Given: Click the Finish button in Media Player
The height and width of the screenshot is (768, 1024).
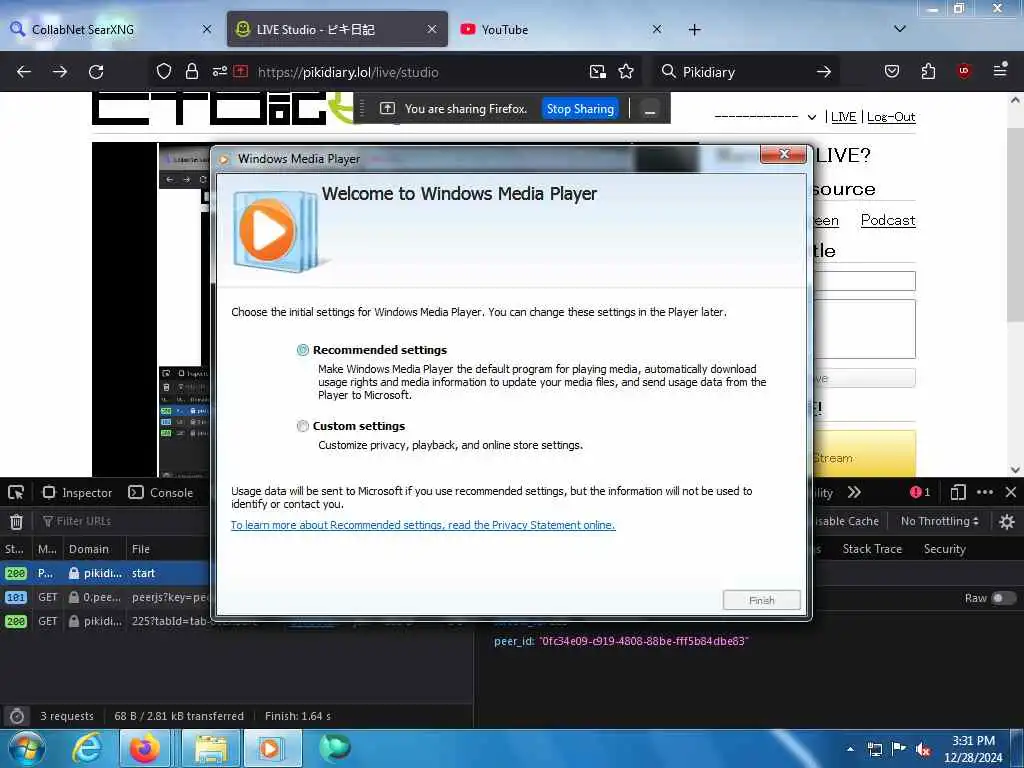Looking at the screenshot, I should (x=761, y=600).
